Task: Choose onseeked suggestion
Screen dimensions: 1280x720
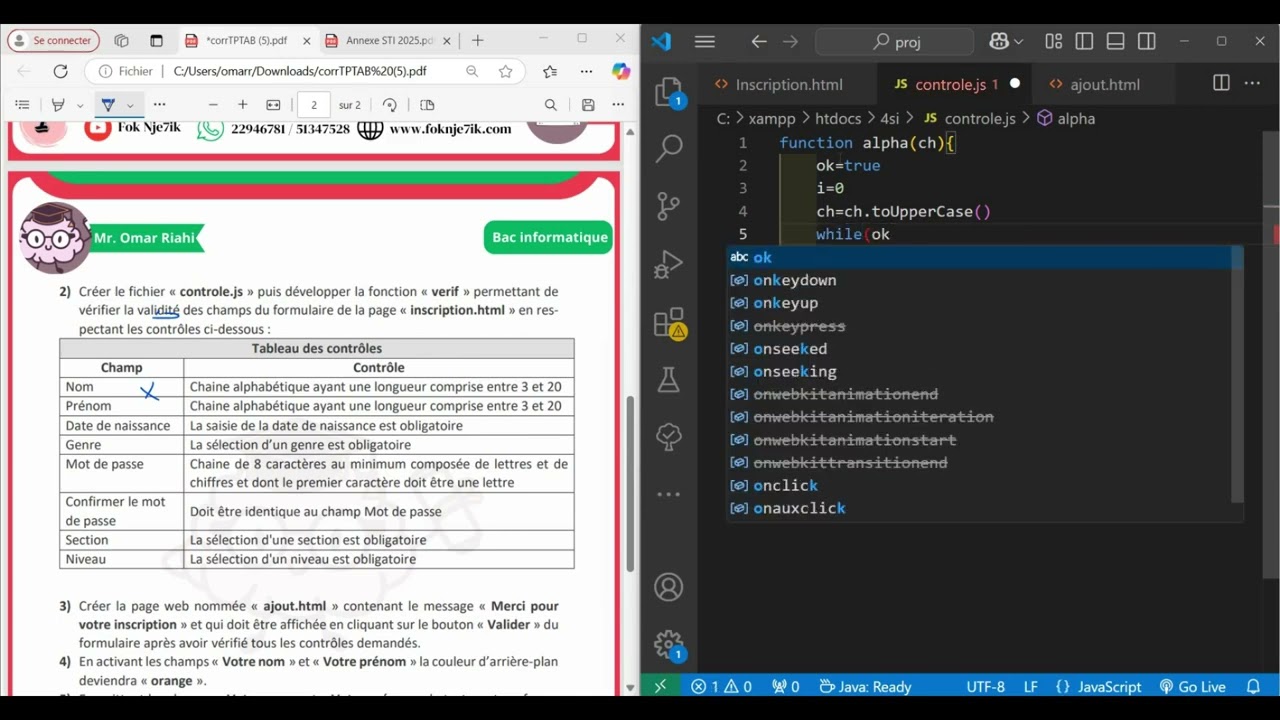Action: 985,349
